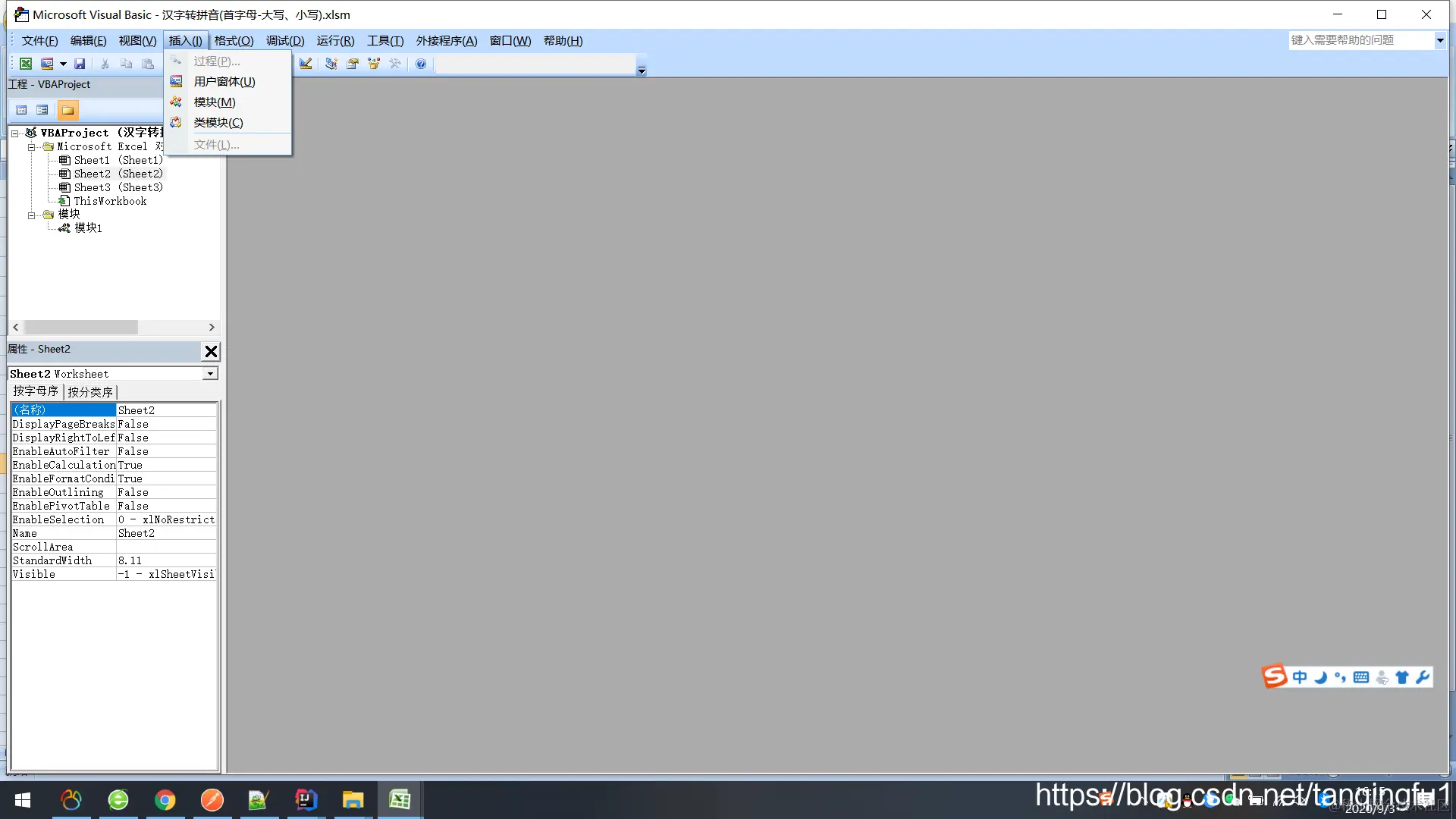Image resolution: width=1456 pixels, height=819 pixels.
Task: Toggle Folders button in project panel
Action: pos(68,110)
